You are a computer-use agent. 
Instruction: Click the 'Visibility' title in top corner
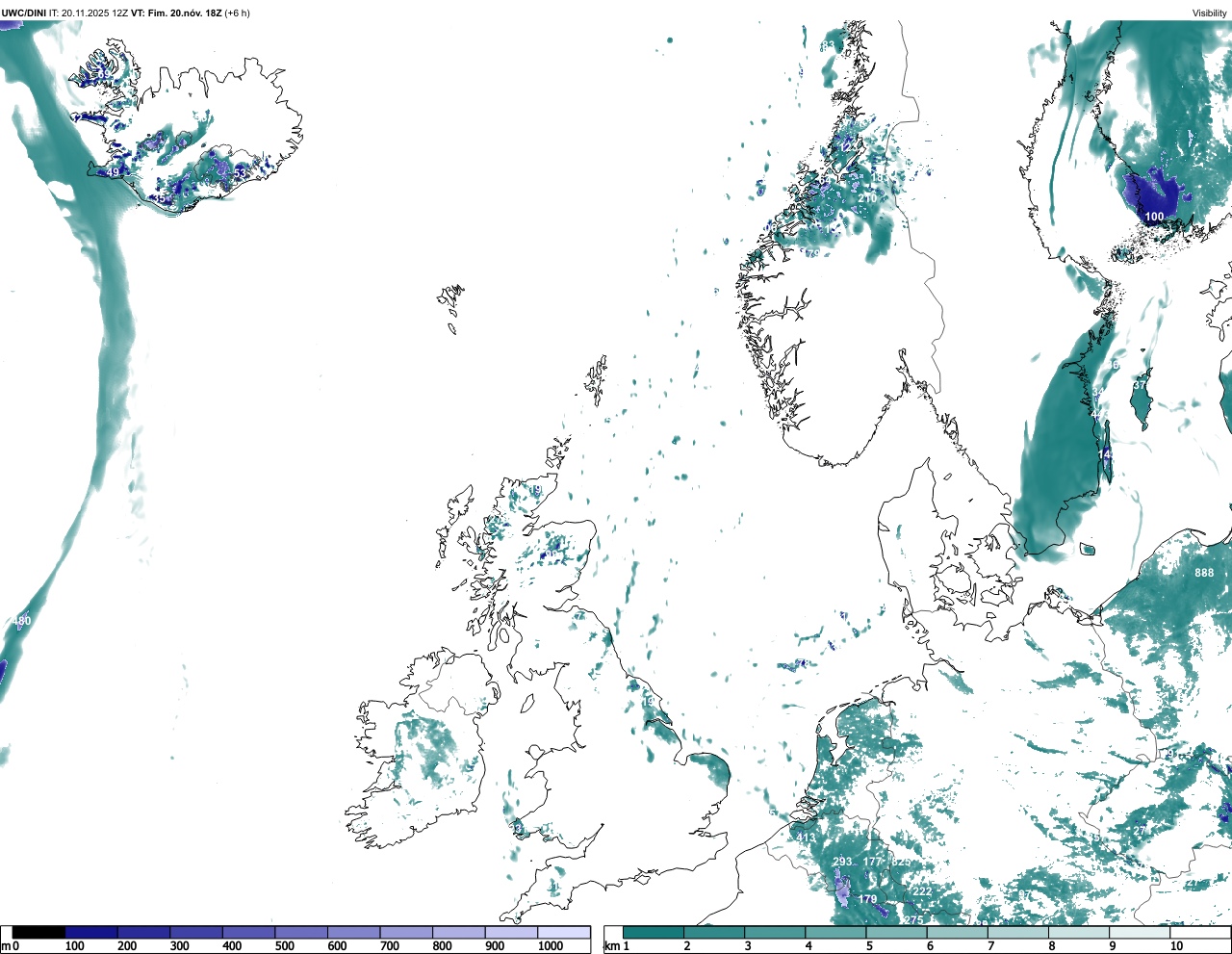1209,13
